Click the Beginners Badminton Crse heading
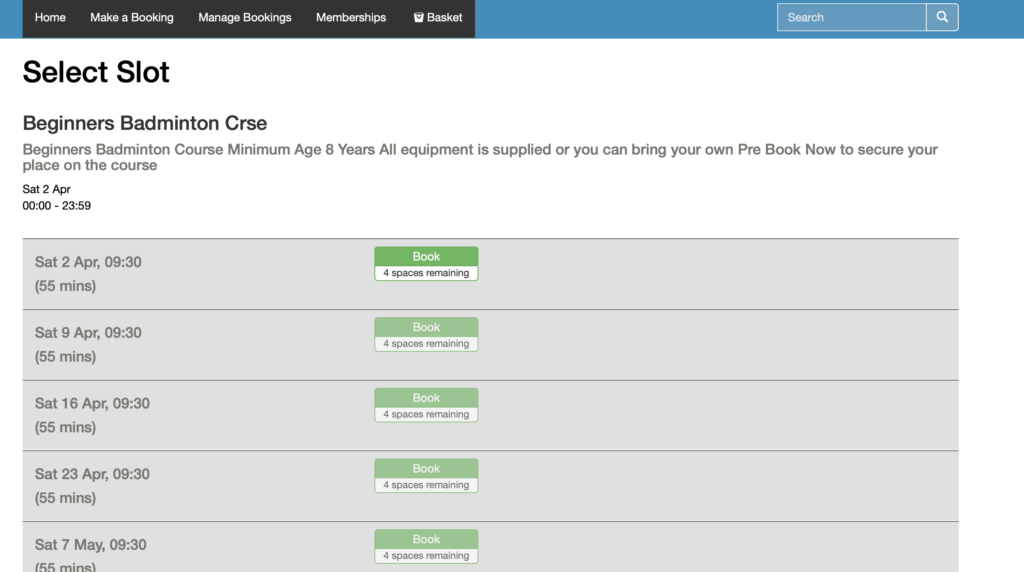 click(x=144, y=123)
